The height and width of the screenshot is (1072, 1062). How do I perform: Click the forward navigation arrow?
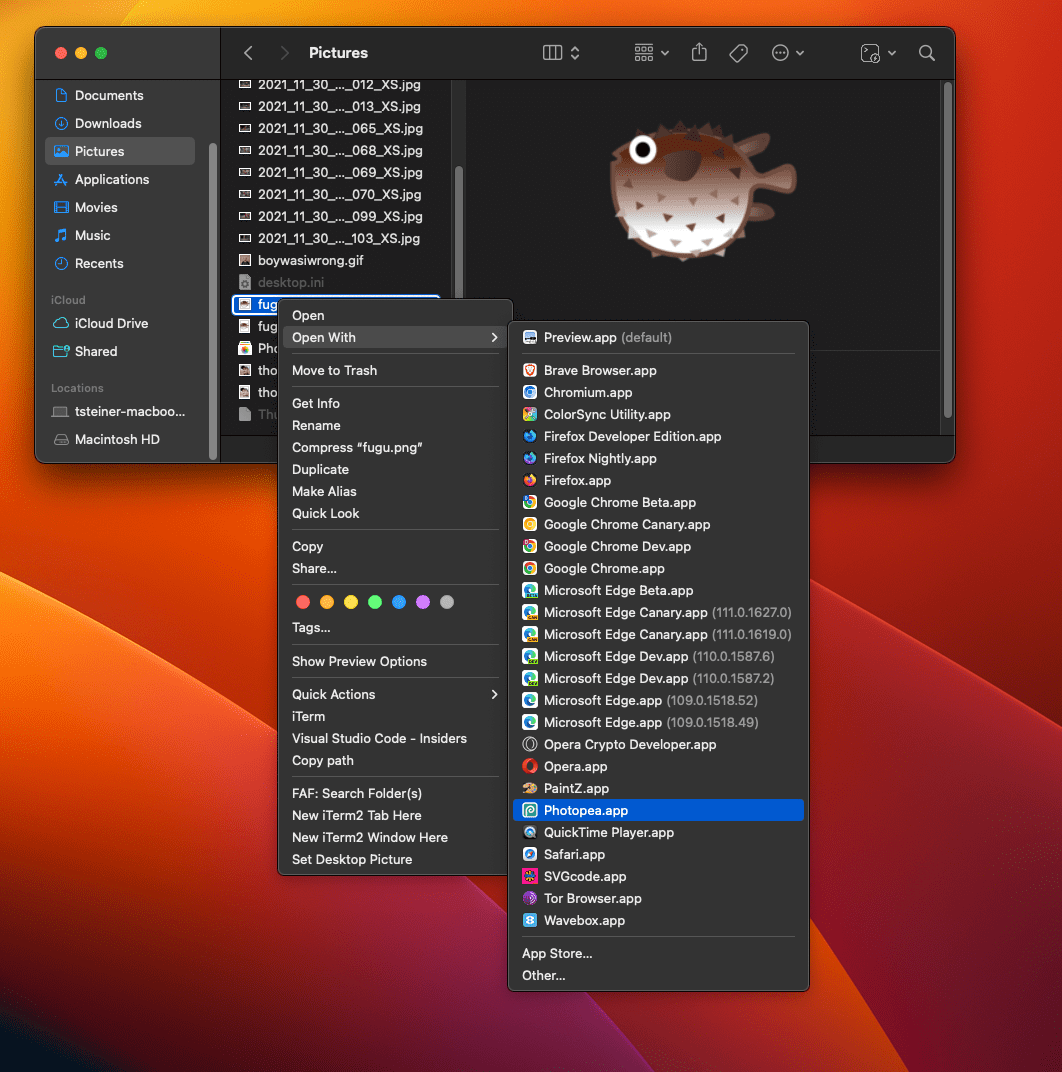(285, 53)
